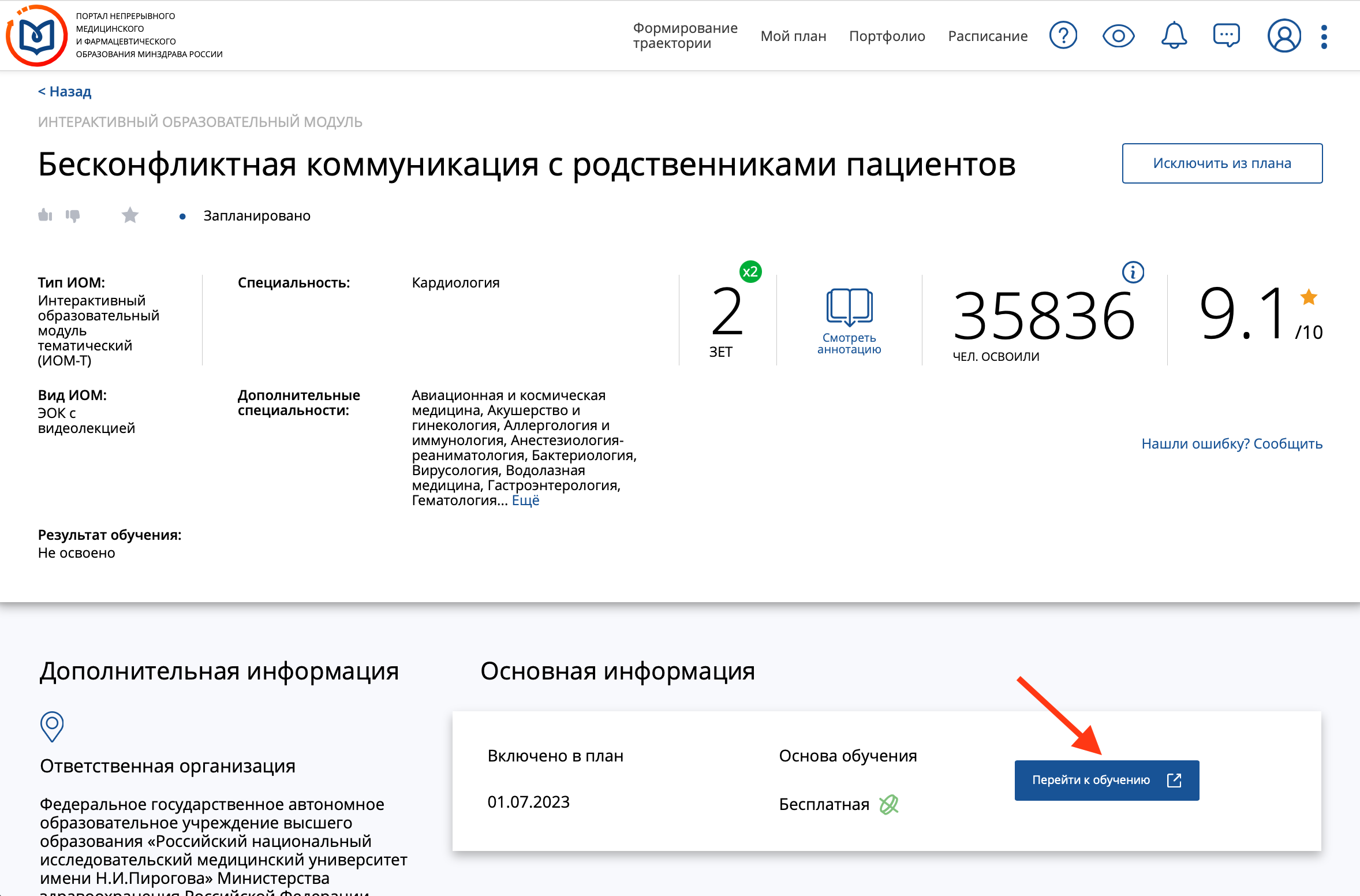The height and width of the screenshot is (896, 1360).
Task: Click Перейти к обучению button
Action: coord(1106,780)
